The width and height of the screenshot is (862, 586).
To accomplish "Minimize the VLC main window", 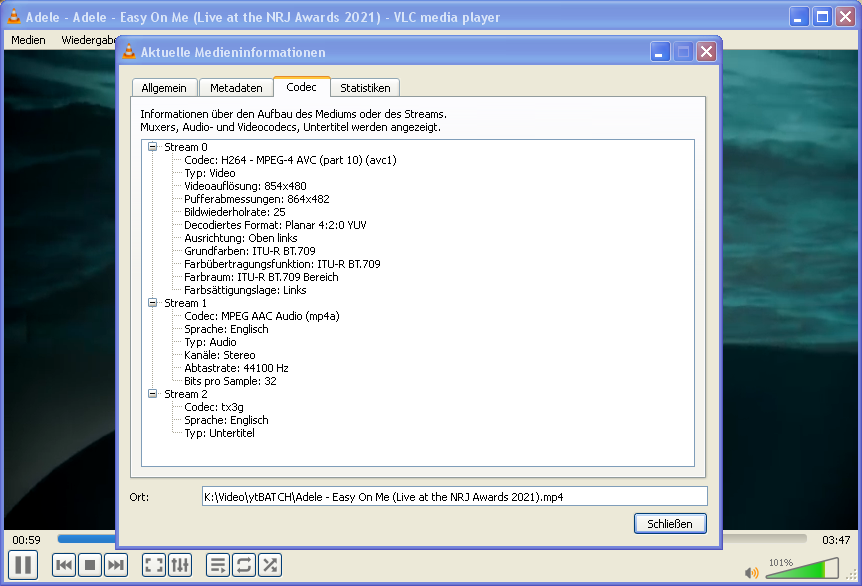I will coord(799,17).
